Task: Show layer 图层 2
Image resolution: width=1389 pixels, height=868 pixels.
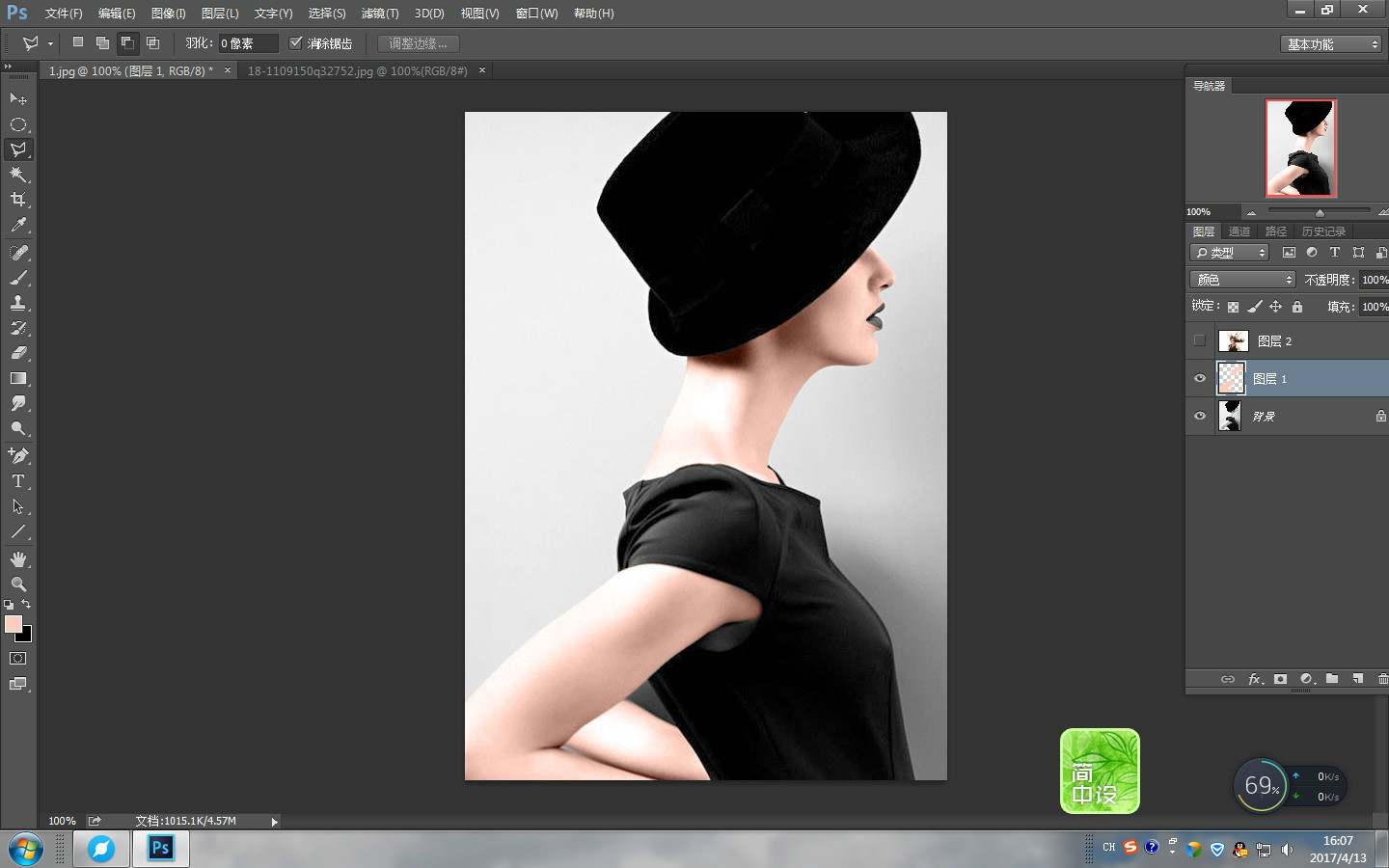Action: pyautogui.click(x=1200, y=340)
